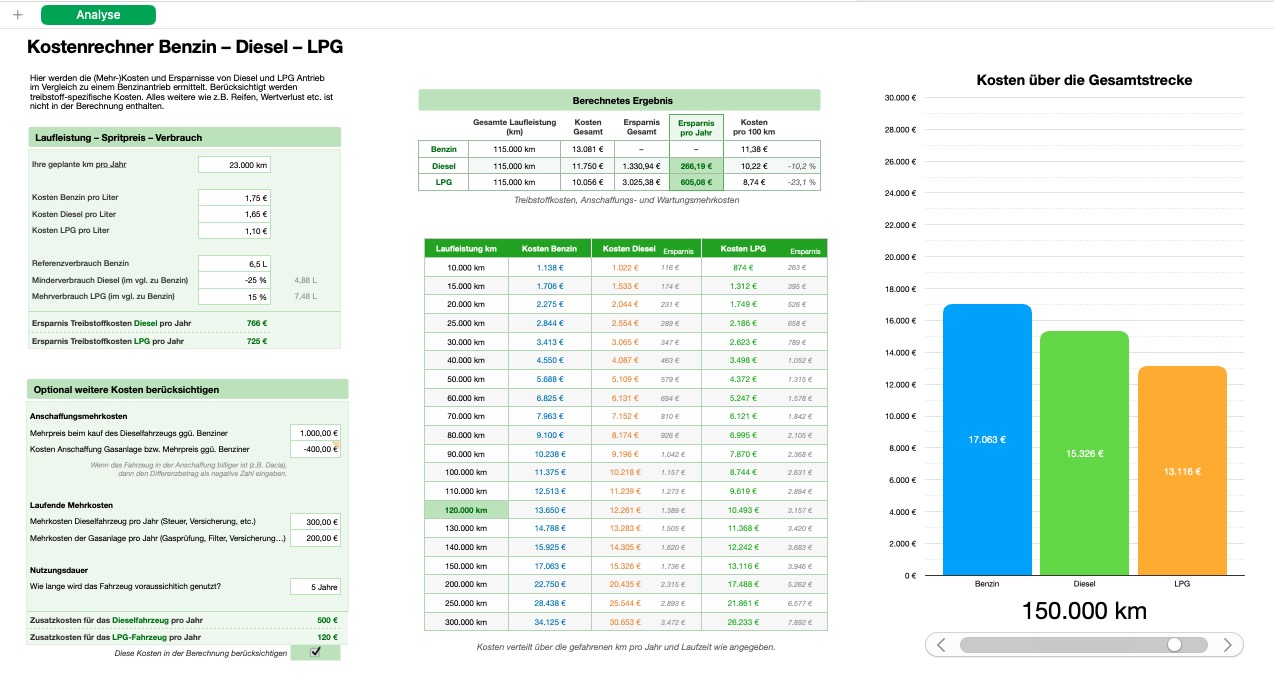The image size is (1274, 693).
Task: Select the planned km per year field
Action: point(234,165)
